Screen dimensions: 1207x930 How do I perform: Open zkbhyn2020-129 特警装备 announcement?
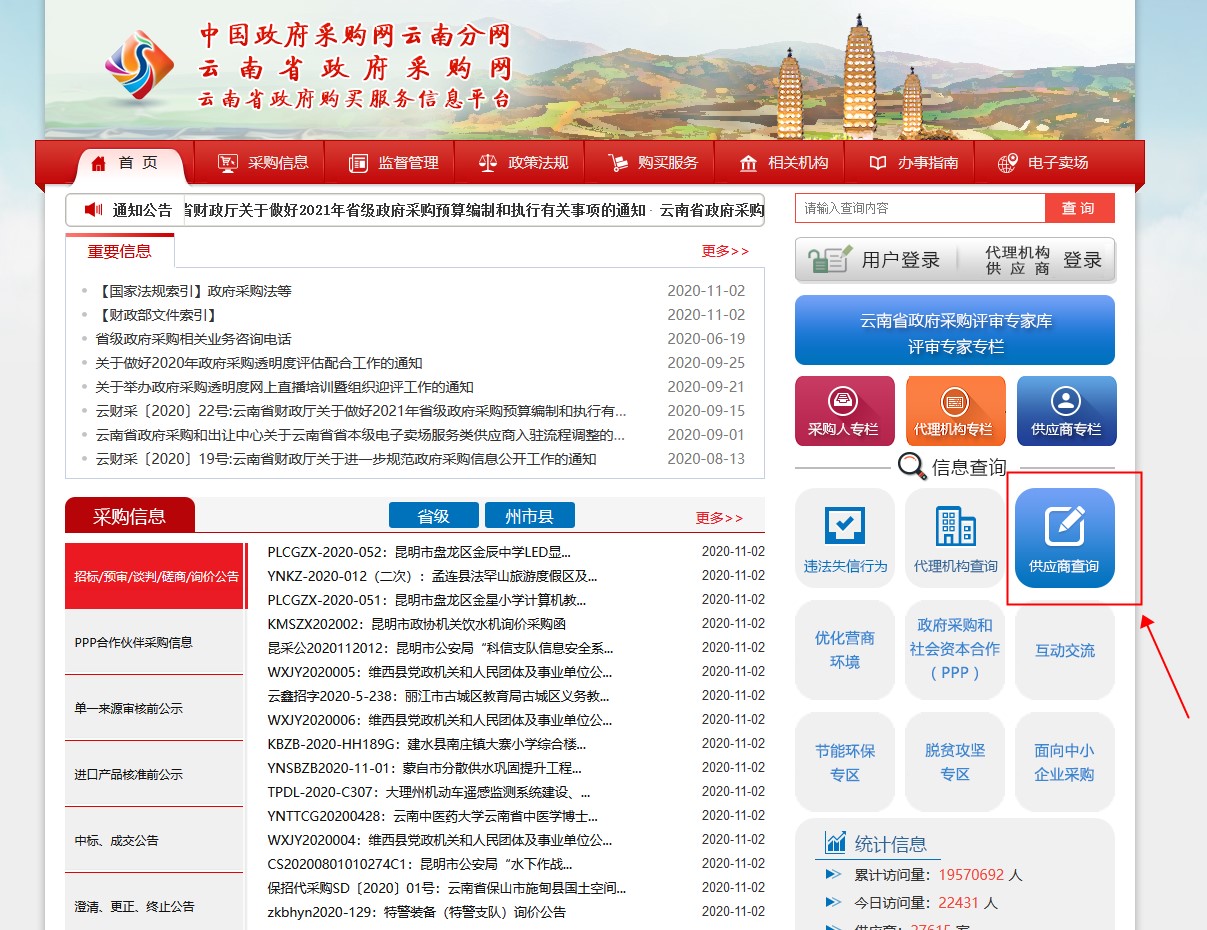coord(416,912)
